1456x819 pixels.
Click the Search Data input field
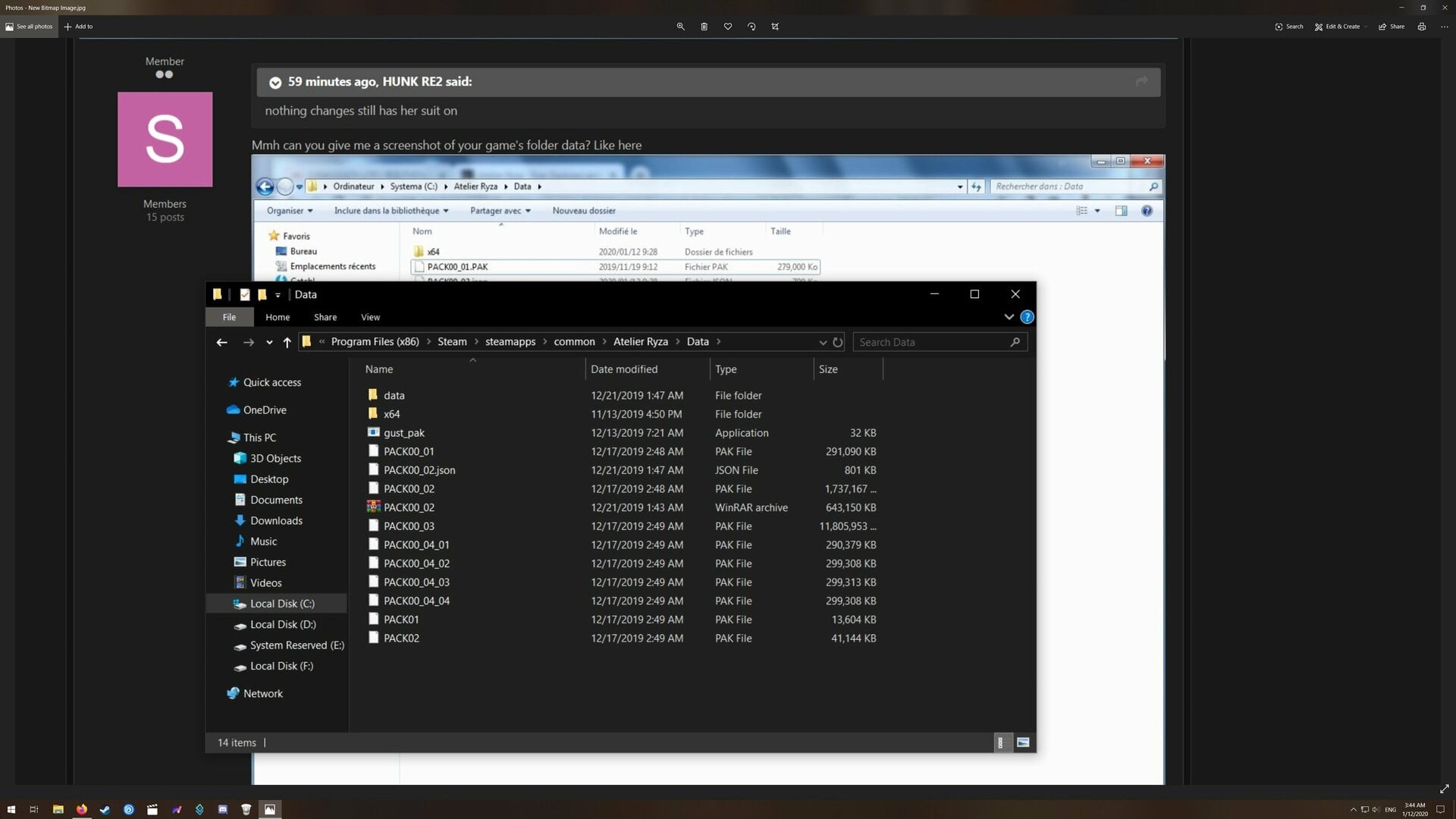[x=940, y=342]
